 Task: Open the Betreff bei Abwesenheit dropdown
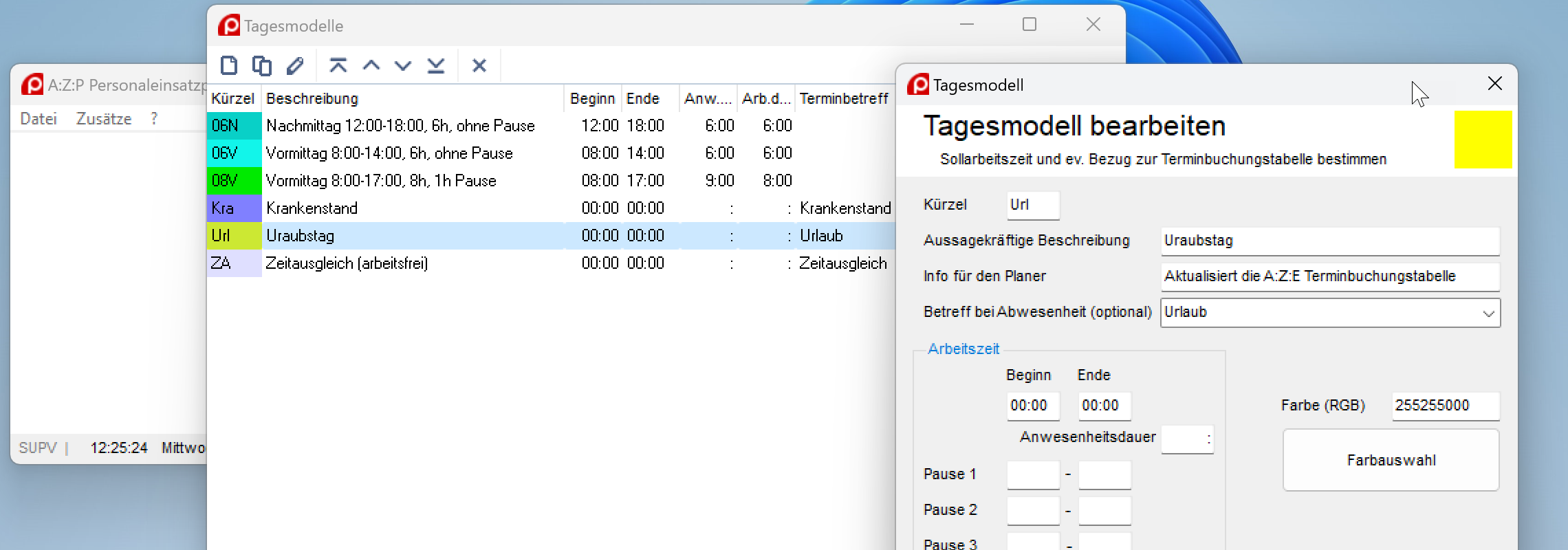1488,313
